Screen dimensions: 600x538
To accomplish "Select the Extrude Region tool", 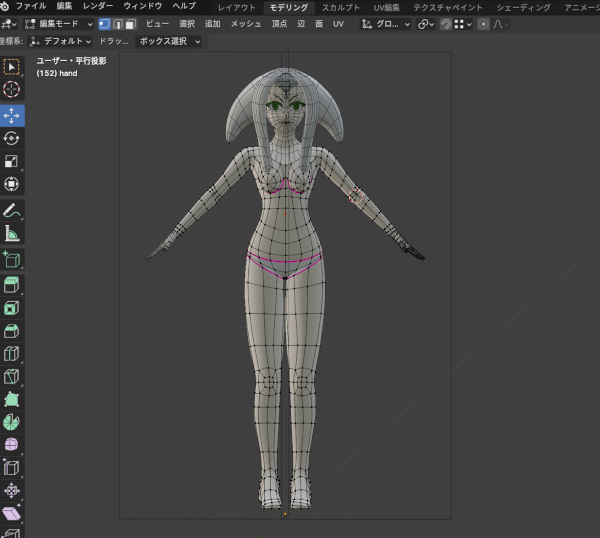I will click(x=11, y=285).
